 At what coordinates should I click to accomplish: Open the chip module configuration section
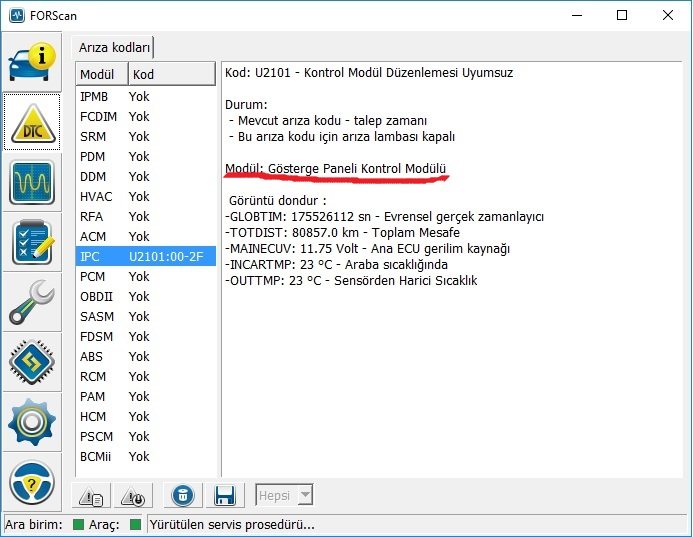tap(32, 362)
